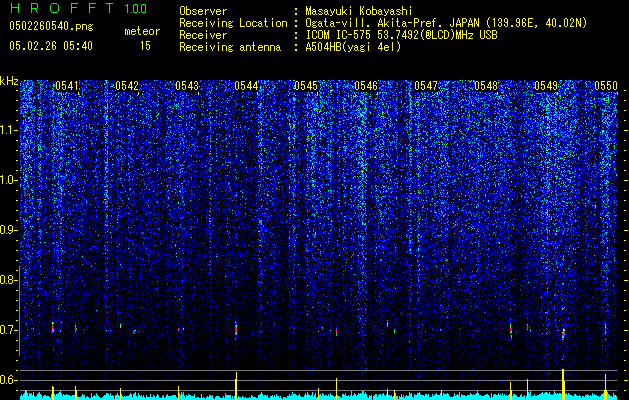629x400 pixels.
Task: Click the 0.9 frequency axis label
Action: [9, 230]
